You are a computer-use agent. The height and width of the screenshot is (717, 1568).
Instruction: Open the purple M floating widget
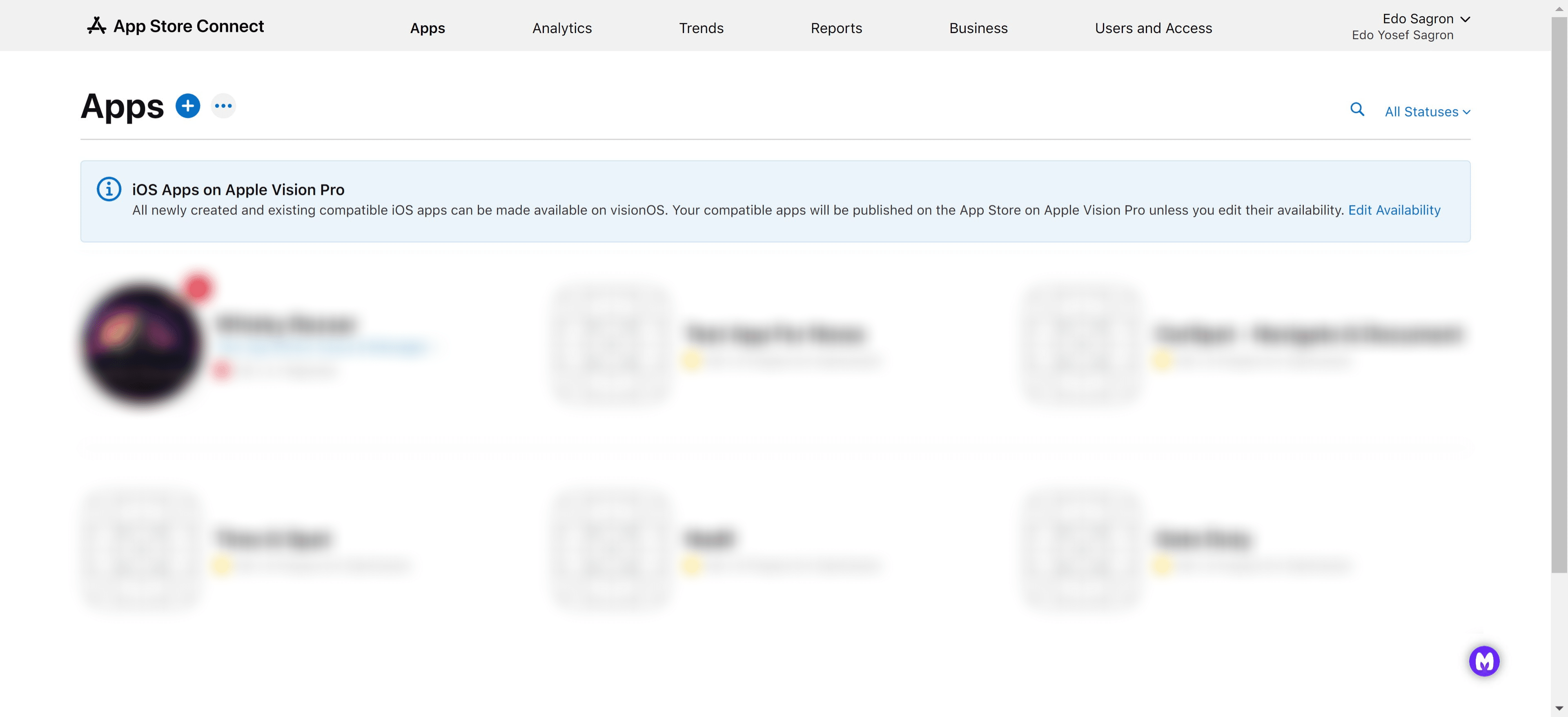(1484, 660)
